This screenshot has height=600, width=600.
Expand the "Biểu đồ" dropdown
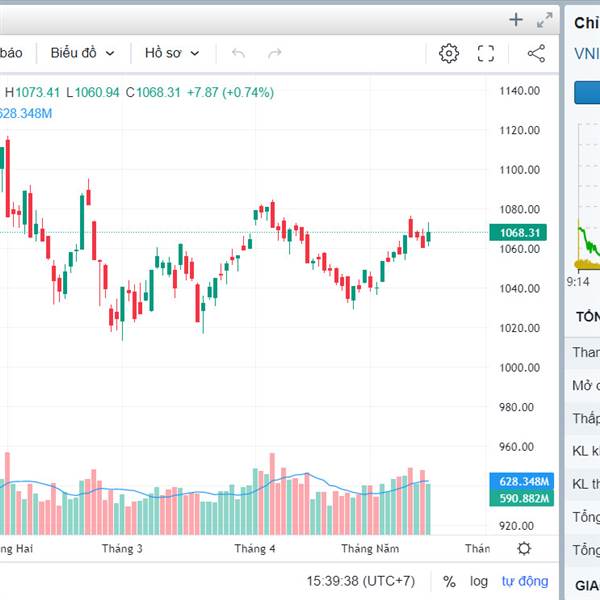click(x=82, y=53)
